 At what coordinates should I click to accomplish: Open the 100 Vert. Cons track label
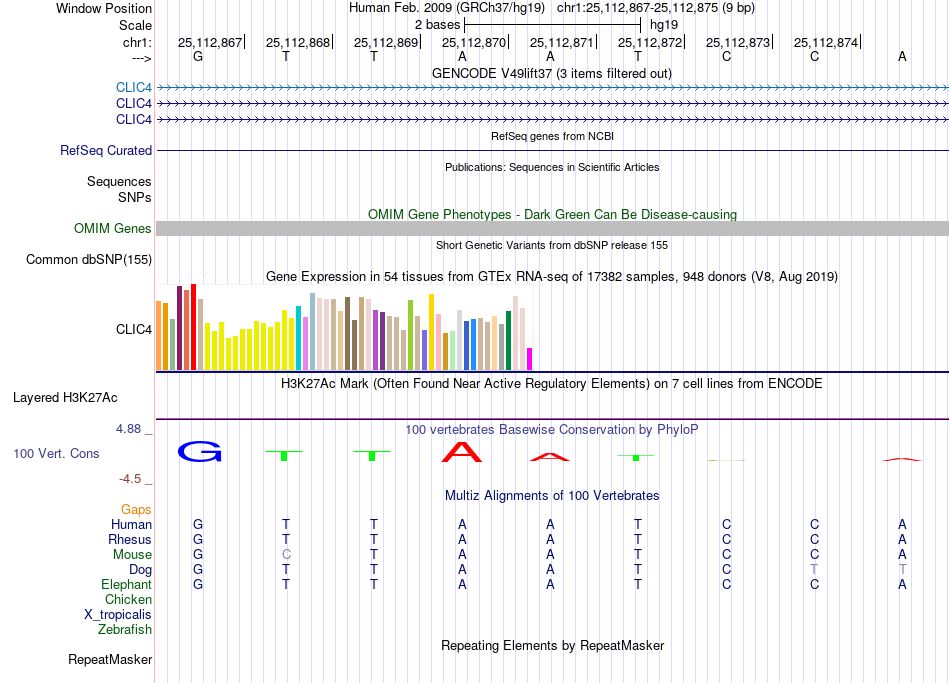tap(56, 453)
